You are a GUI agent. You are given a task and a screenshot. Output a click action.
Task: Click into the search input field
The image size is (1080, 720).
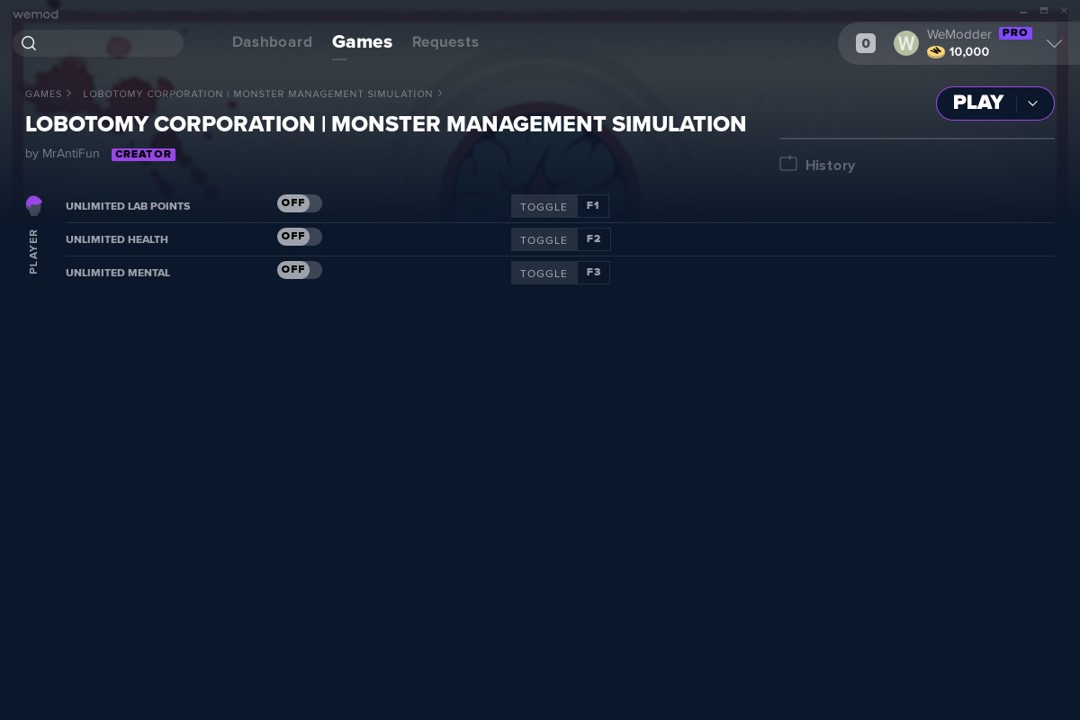coord(98,43)
